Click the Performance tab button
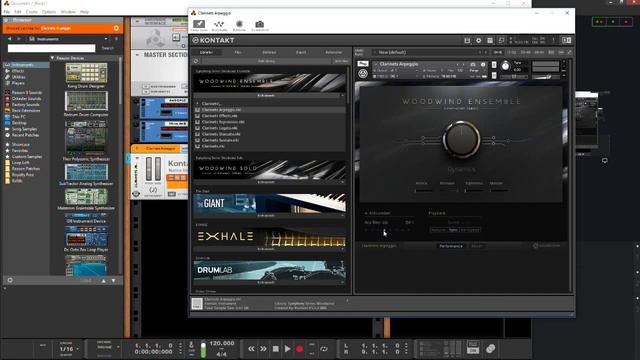Viewport: 640px width, 360px height. click(x=451, y=246)
